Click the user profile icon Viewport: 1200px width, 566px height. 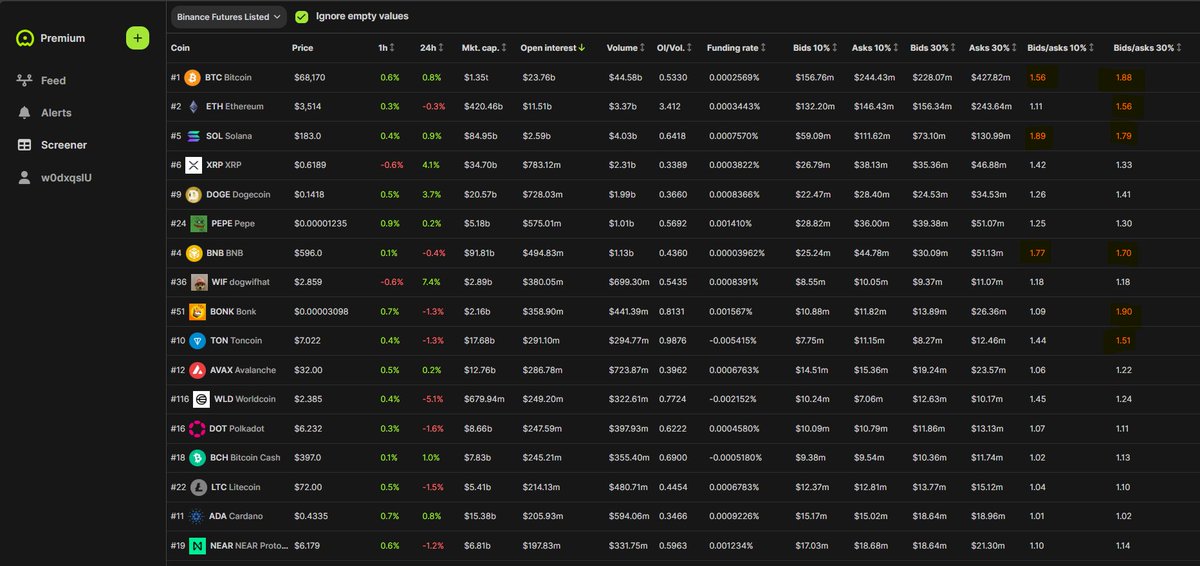pos(25,177)
